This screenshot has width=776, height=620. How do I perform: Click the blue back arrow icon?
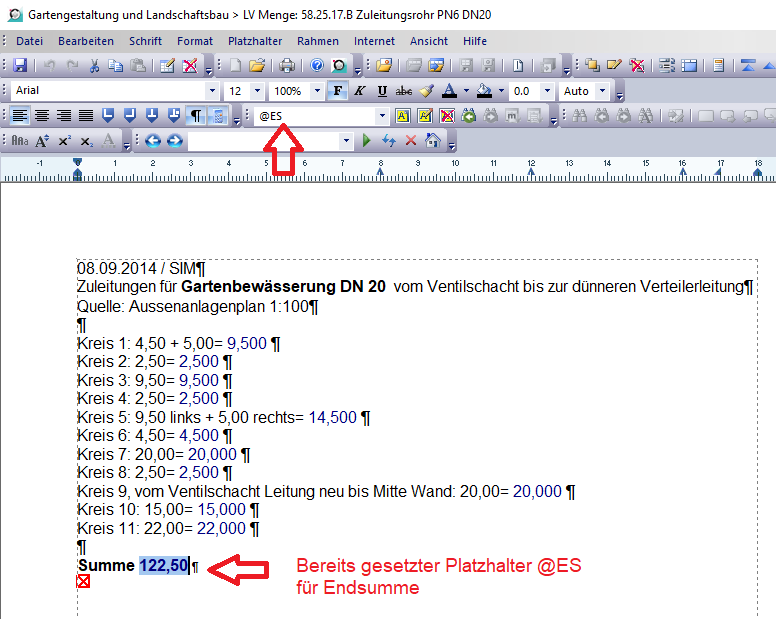(x=153, y=141)
